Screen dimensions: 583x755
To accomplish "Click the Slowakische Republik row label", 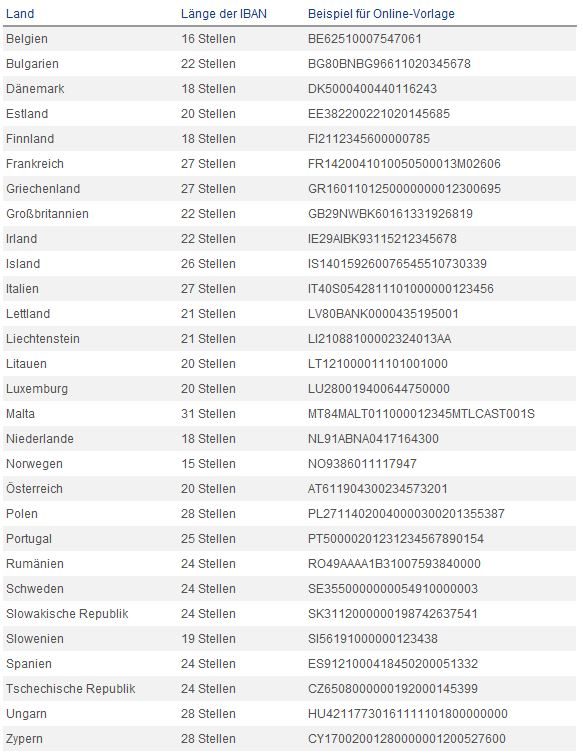I will pos(67,614).
